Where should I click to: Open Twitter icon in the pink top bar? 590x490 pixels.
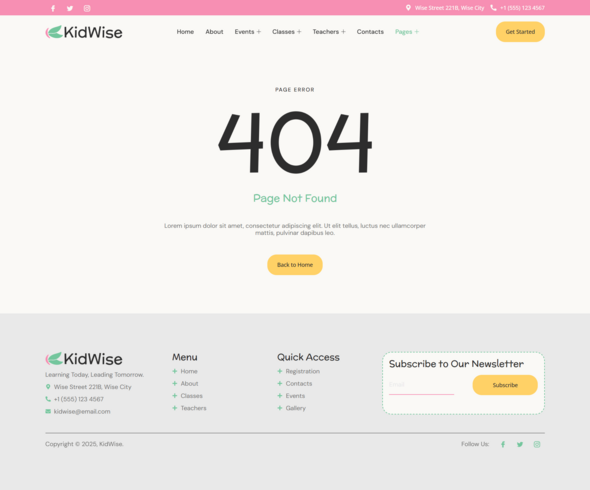[x=70, y=8]
